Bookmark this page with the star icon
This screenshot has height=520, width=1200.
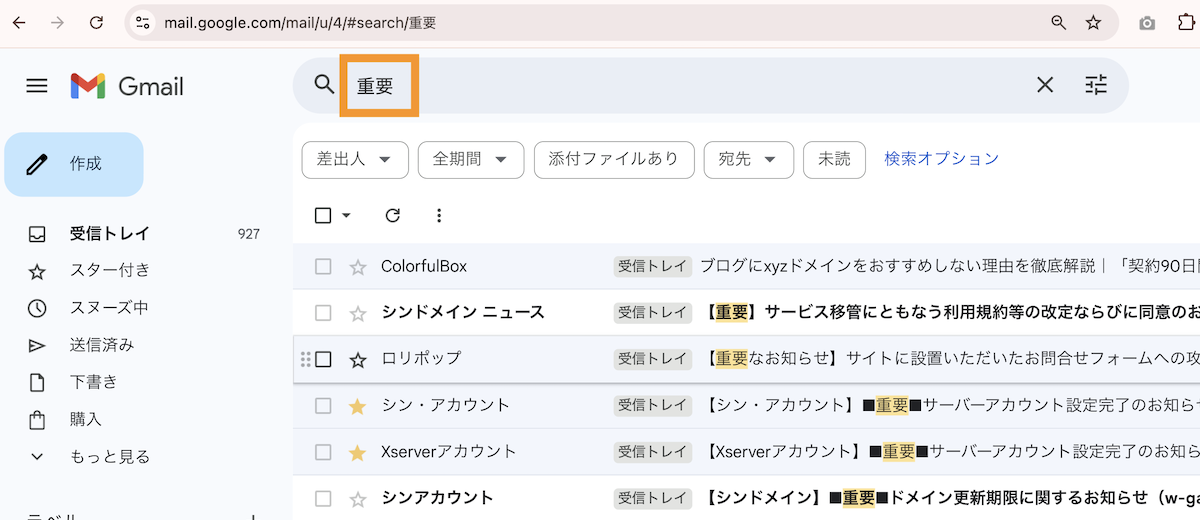1093,22
